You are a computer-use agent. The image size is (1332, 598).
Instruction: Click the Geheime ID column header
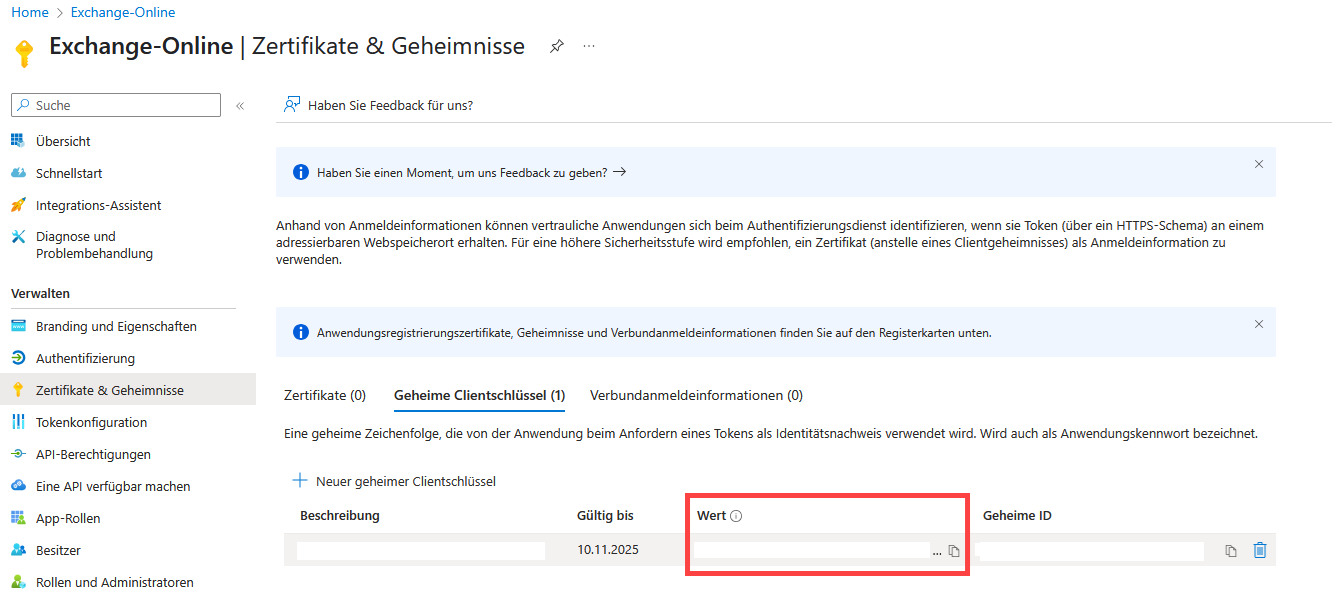pyautogui.click(x=1017, y=516)
